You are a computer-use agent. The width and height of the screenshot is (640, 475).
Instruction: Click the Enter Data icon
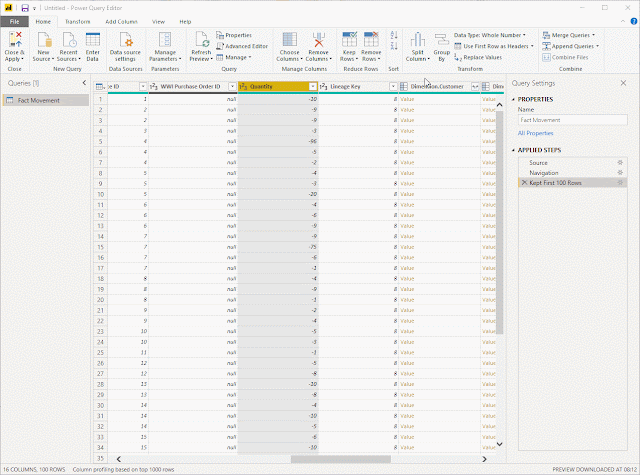[x=93, y=40]
